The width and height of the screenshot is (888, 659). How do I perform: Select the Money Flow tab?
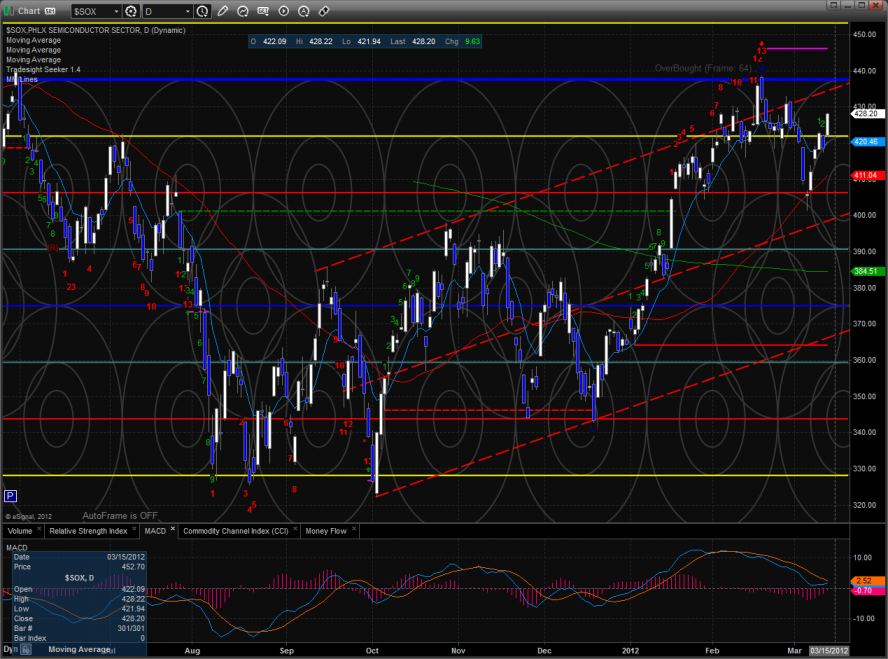pos(325,531)
